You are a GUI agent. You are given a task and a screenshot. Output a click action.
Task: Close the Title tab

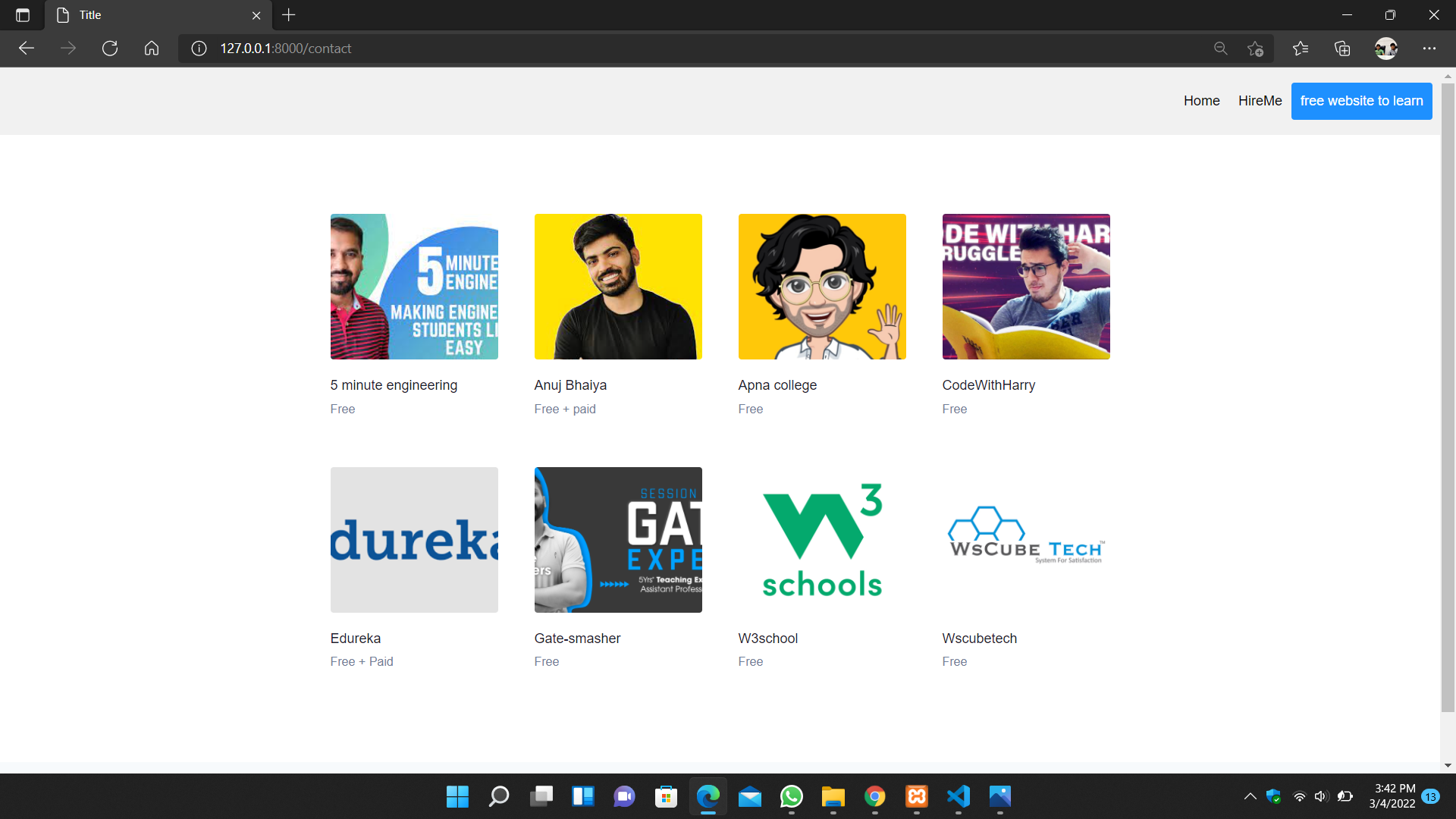(256, 15)
